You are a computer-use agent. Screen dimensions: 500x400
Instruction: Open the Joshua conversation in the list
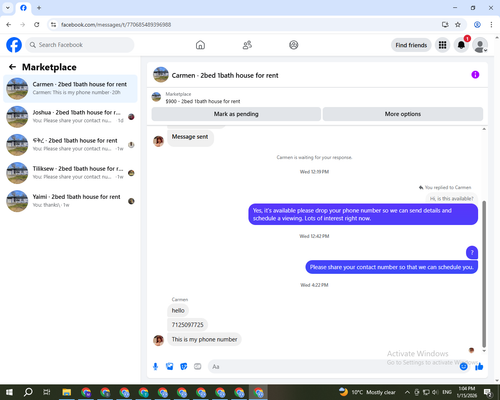tap(70, 117)
